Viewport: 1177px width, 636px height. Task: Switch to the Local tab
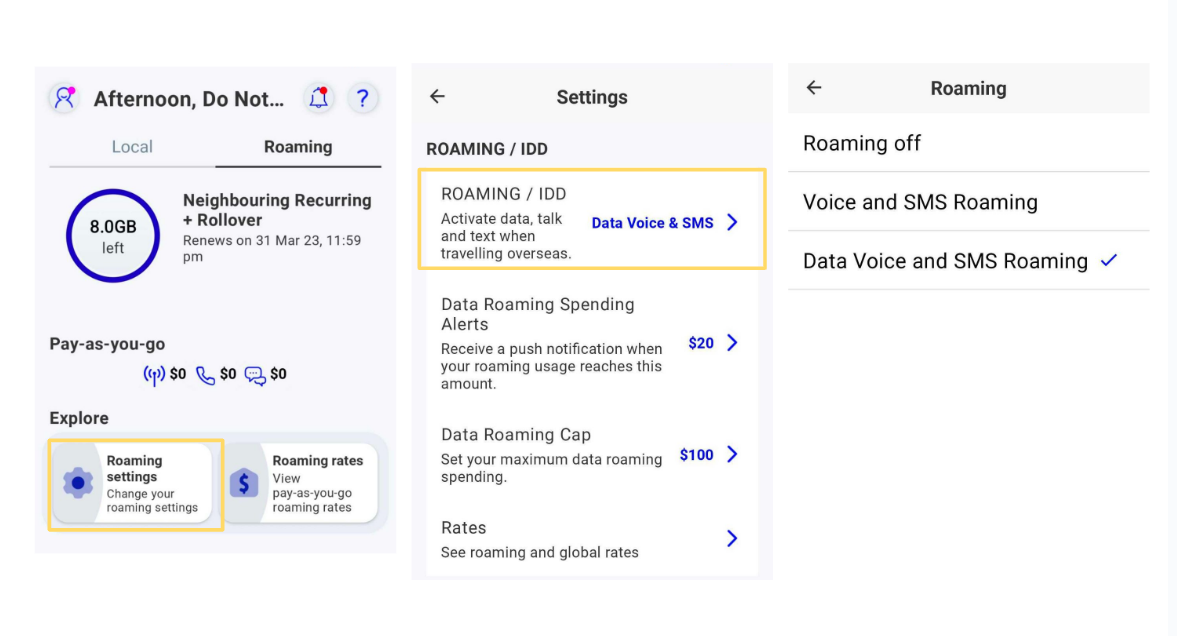click(132, 147)
